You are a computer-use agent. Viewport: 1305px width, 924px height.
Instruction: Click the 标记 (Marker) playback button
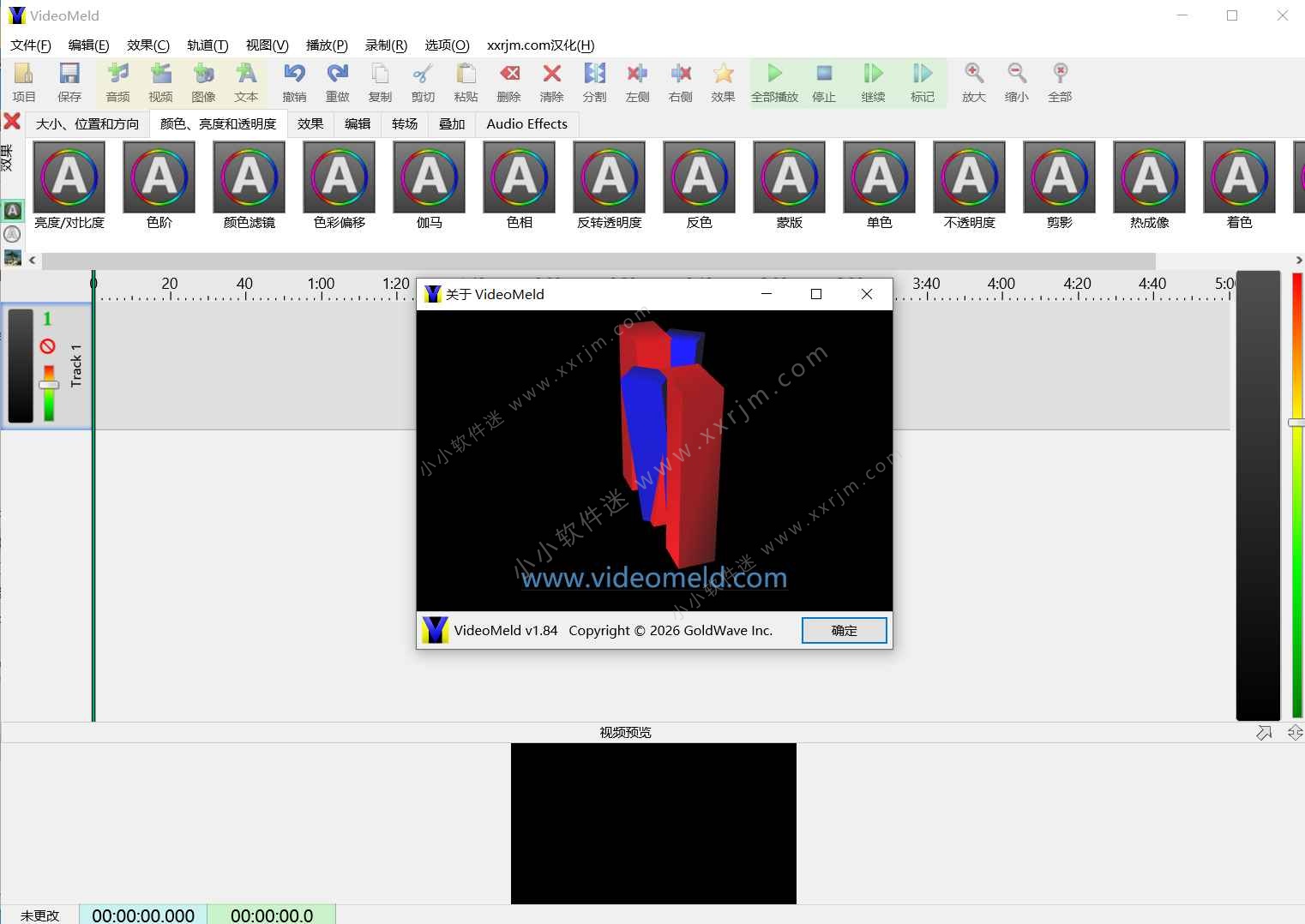[923, 83]
